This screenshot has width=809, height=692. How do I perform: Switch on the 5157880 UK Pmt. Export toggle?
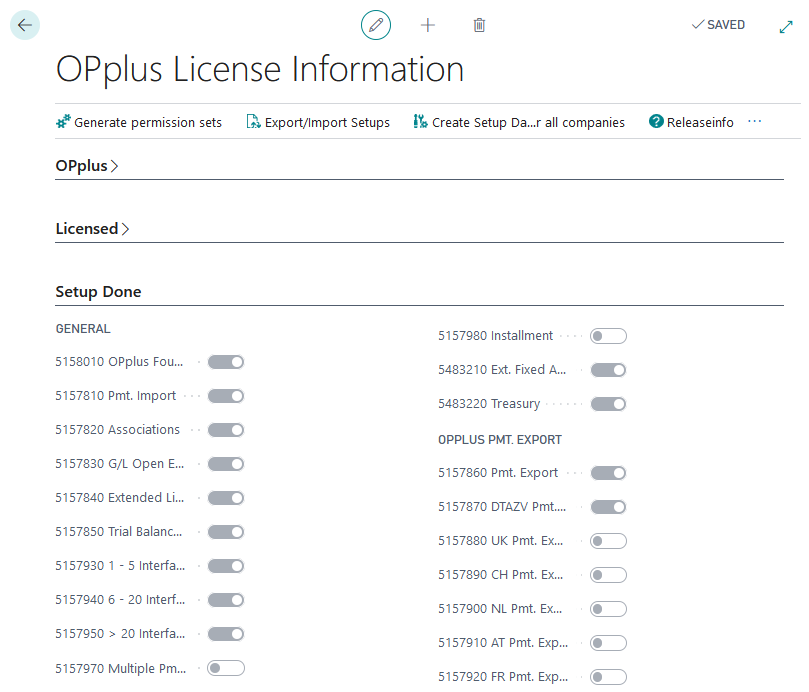(608, 541)
